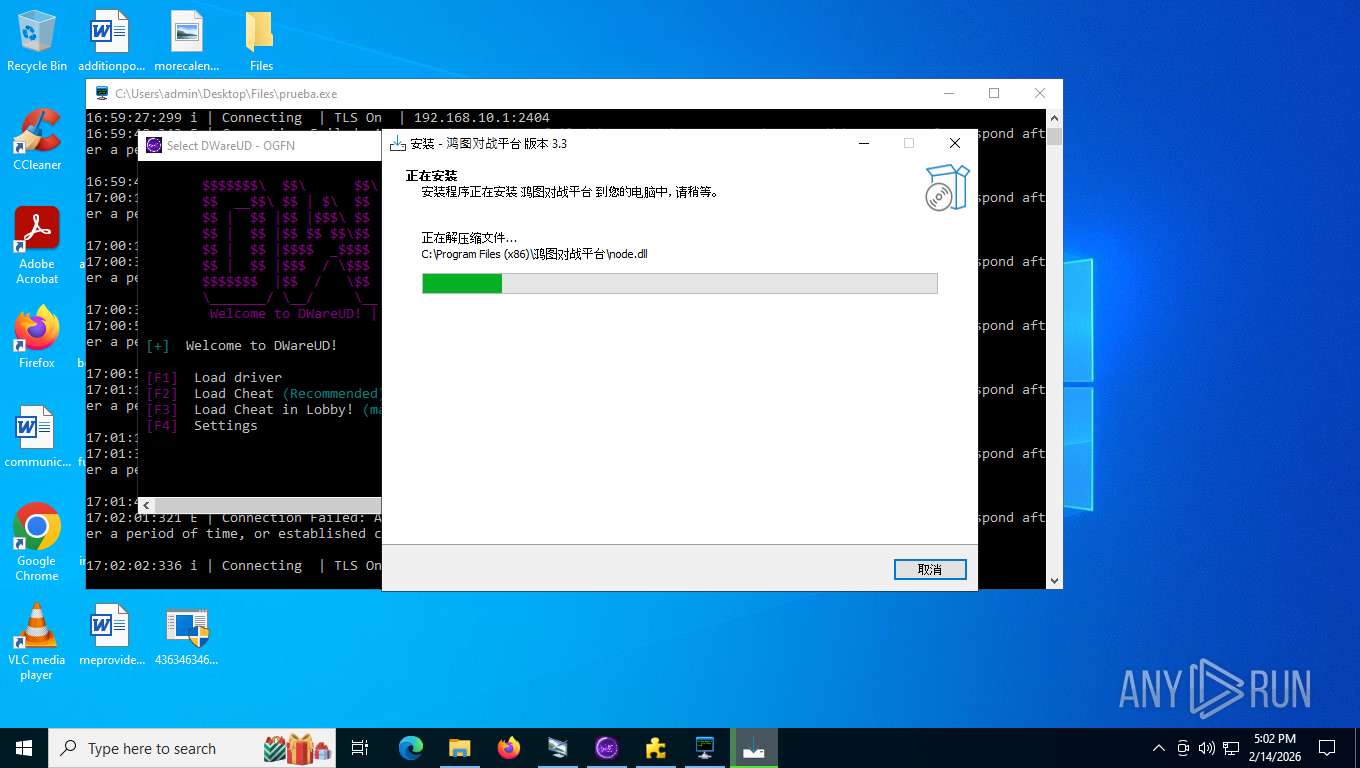Click the '[F2] Load Cheat' line in DWareUD

tap(263, 394)
